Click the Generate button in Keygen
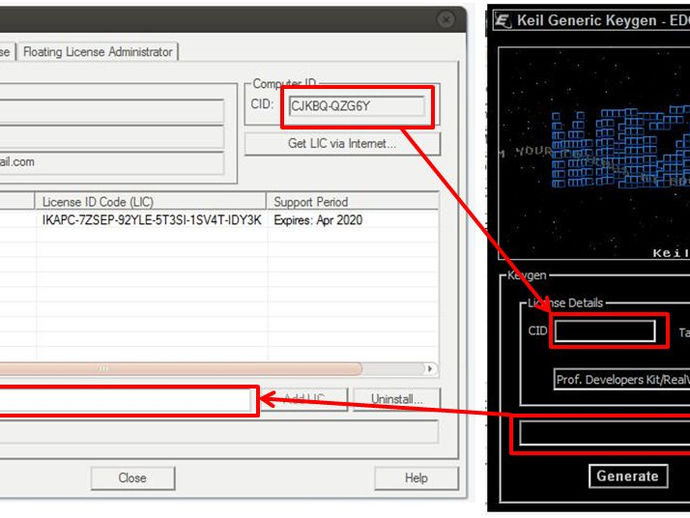 tap(628, 476)
